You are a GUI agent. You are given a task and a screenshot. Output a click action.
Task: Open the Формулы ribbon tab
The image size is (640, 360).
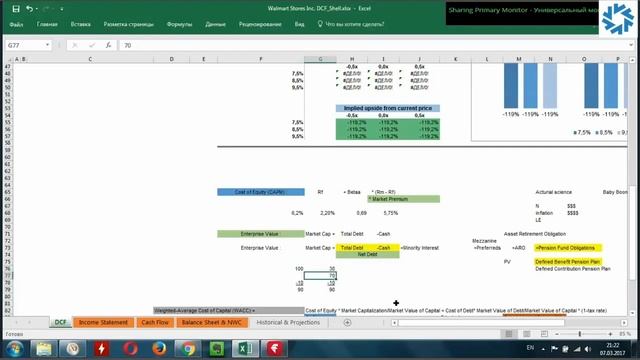pos(179,24)
